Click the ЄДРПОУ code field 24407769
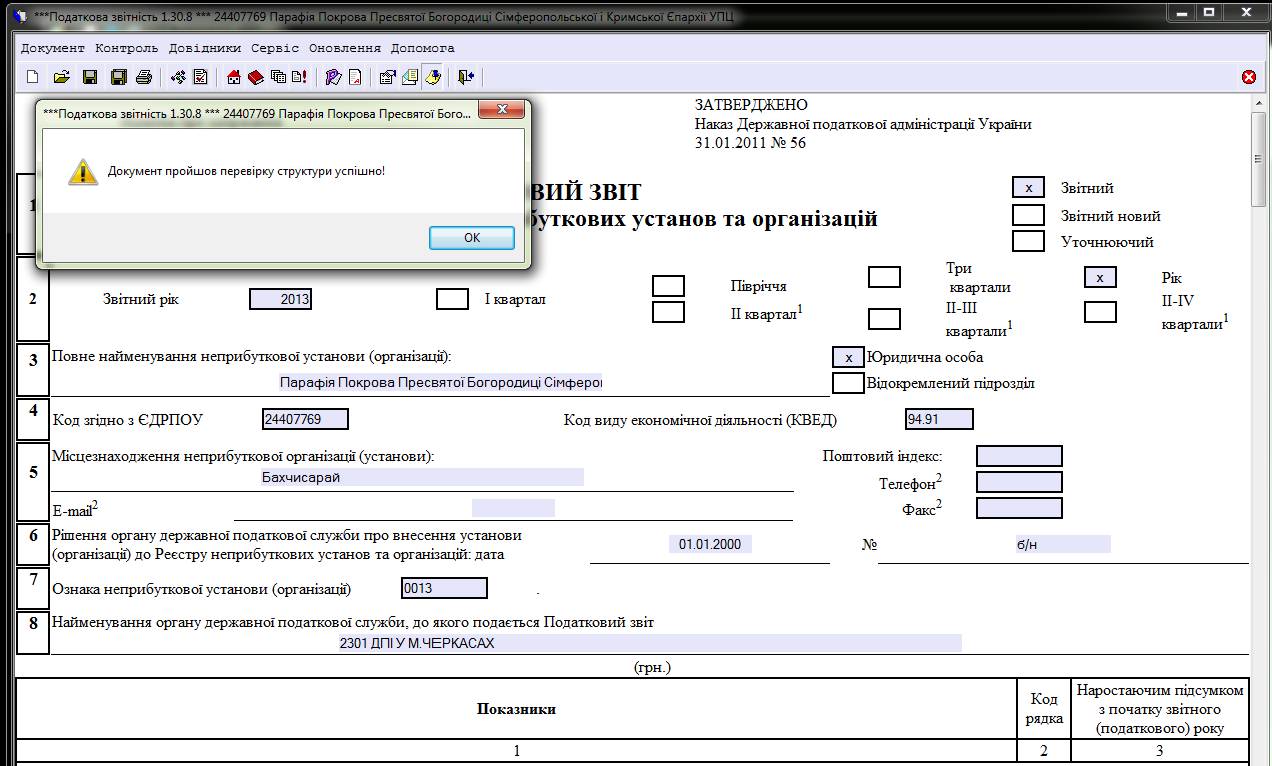 305,419
